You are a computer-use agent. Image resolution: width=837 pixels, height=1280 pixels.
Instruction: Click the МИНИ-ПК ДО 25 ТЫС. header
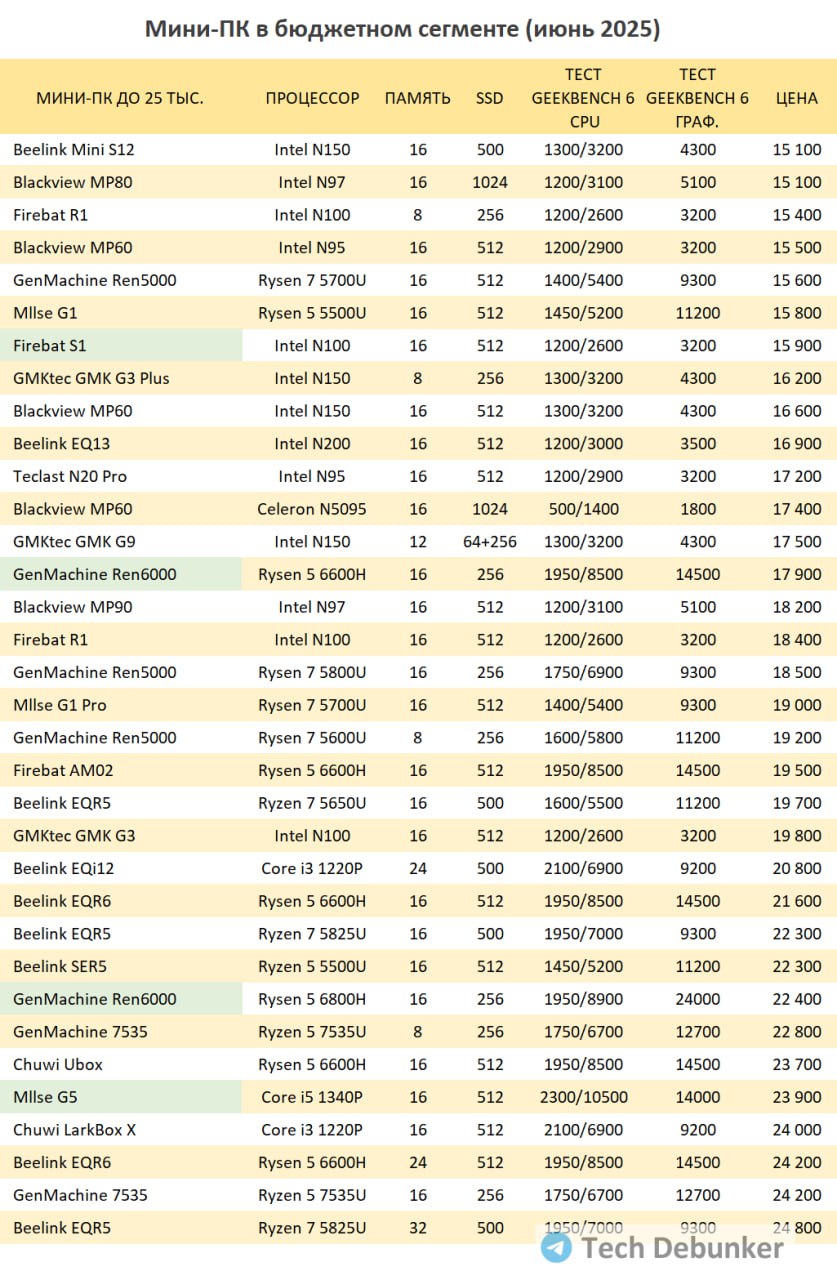(x=120, y=98)
